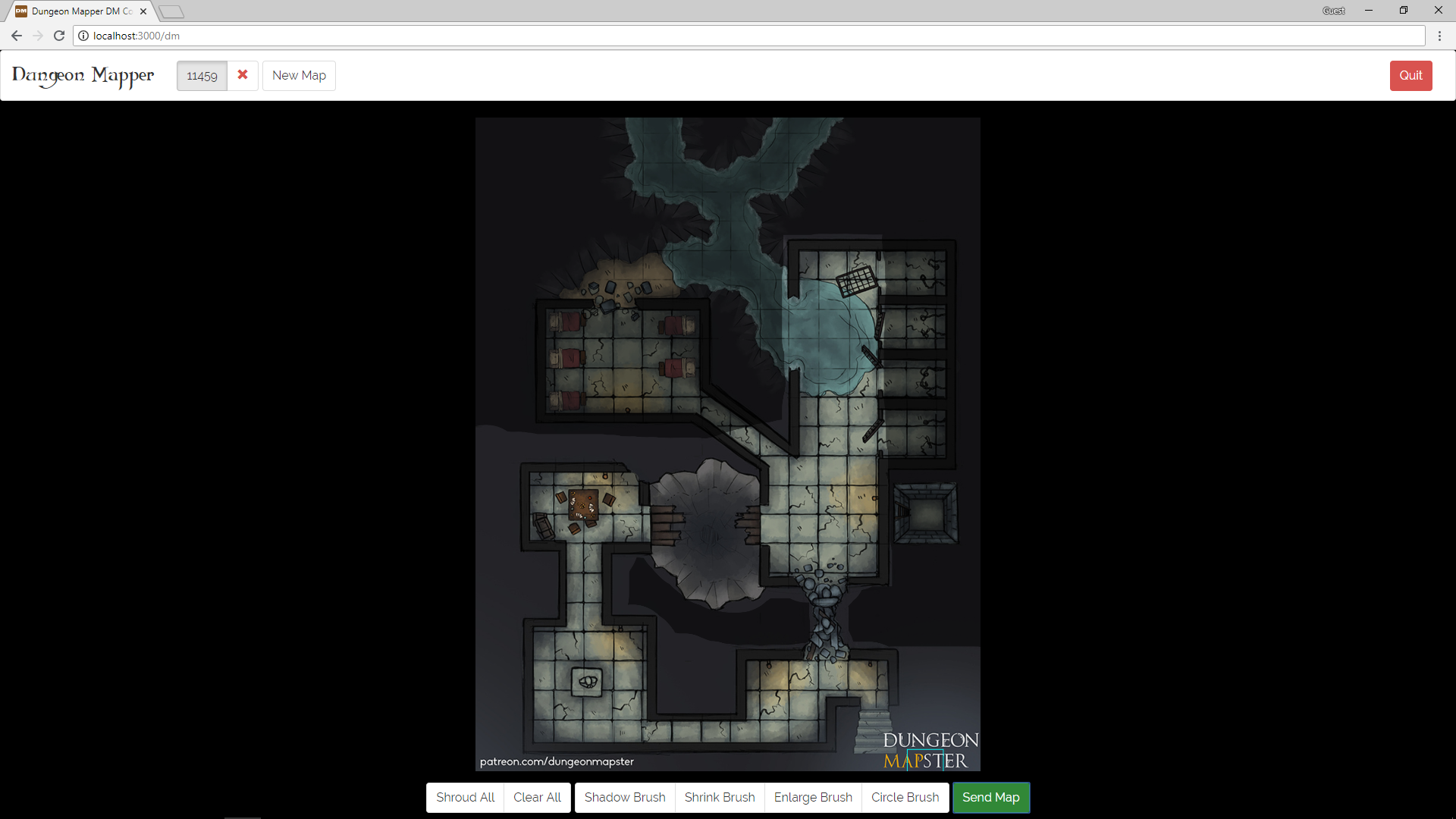The width and height of the screenshot is (1456, 819).
Task: Click Shrink Brush button
Action: [720, 797]
